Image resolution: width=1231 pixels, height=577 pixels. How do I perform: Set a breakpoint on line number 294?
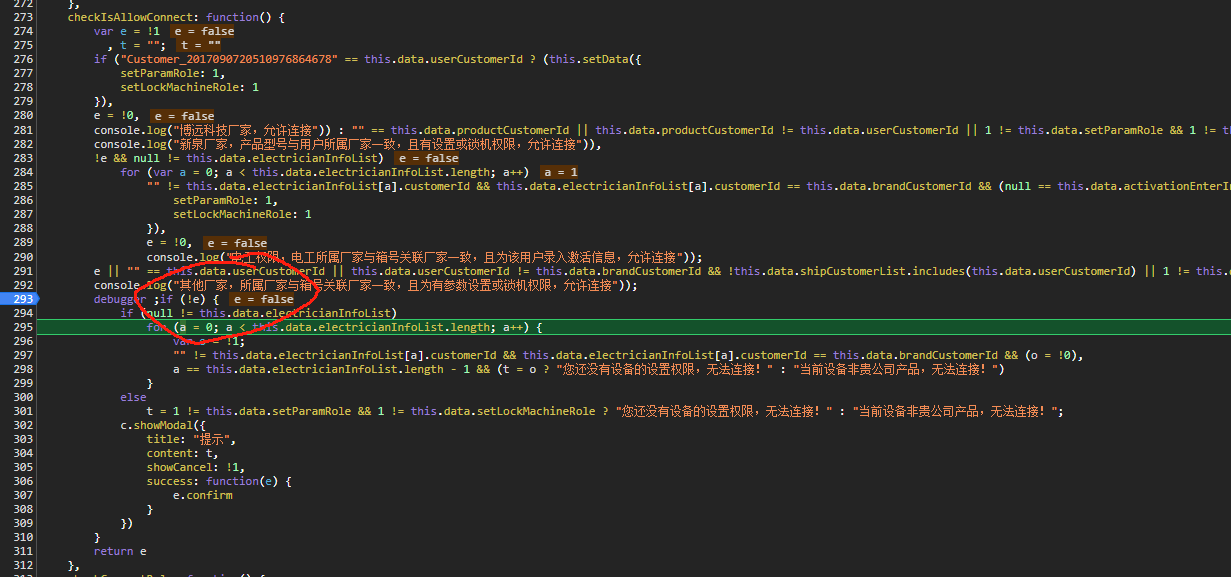pos(22,313)
